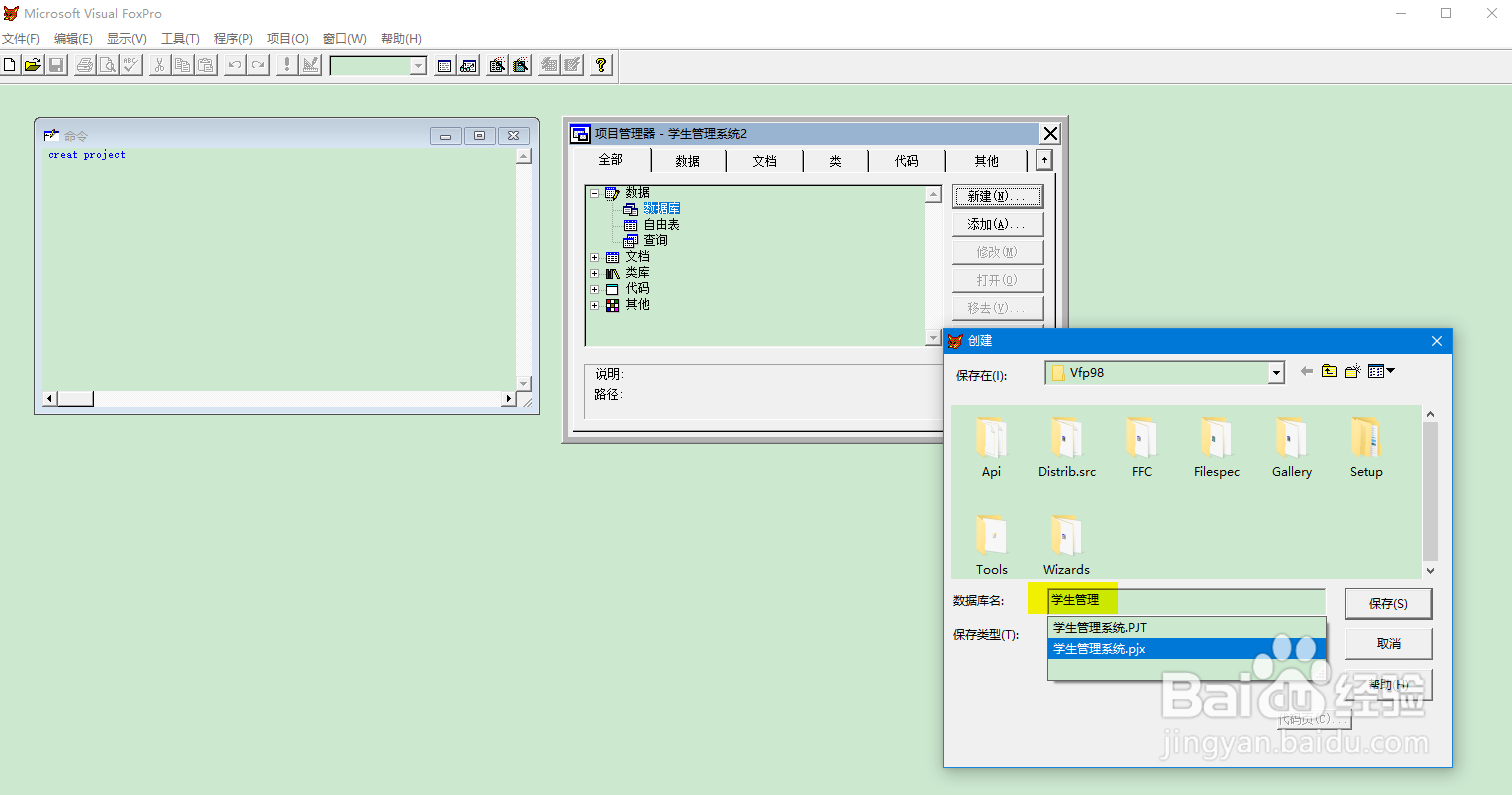Click the up-arrow collapse button beside tabs
Screen dimensions: 1512x795
[x=1044, y=160]
